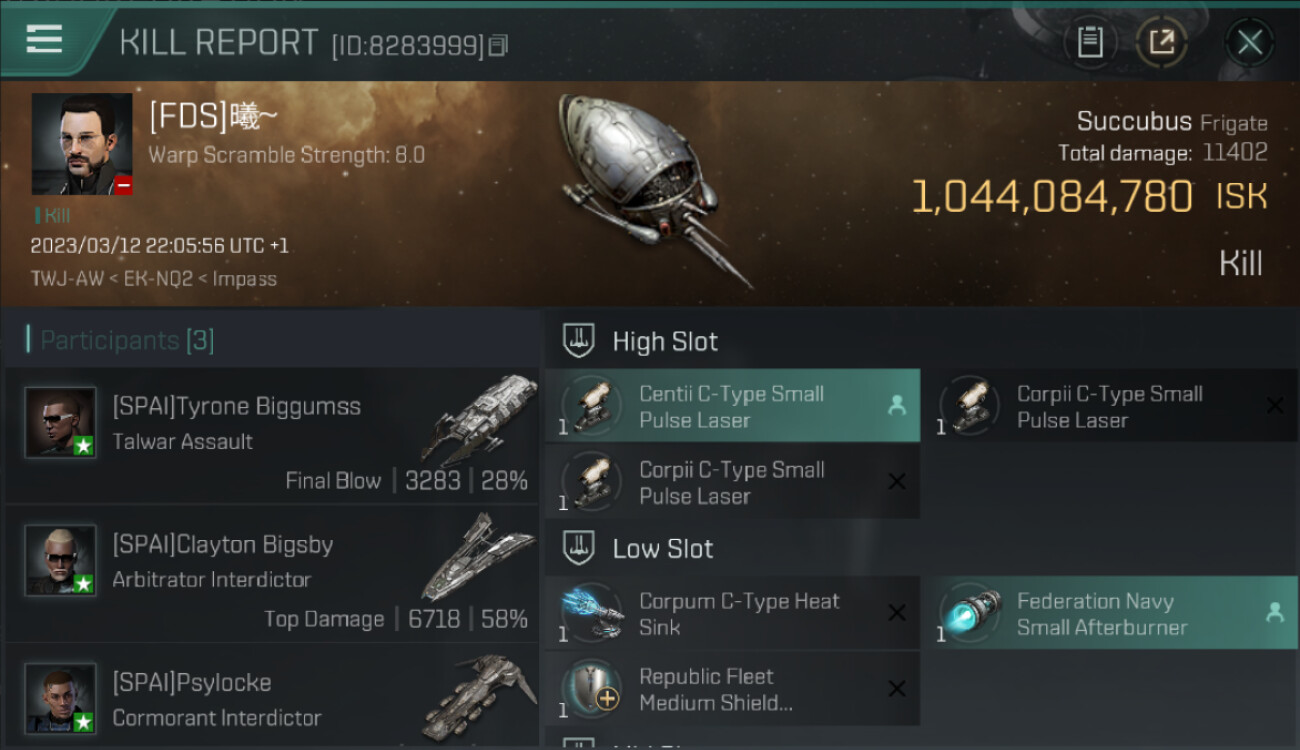Open Clayton Bigsby's portrait
The image size is (1300, 750).
[60, 560]
